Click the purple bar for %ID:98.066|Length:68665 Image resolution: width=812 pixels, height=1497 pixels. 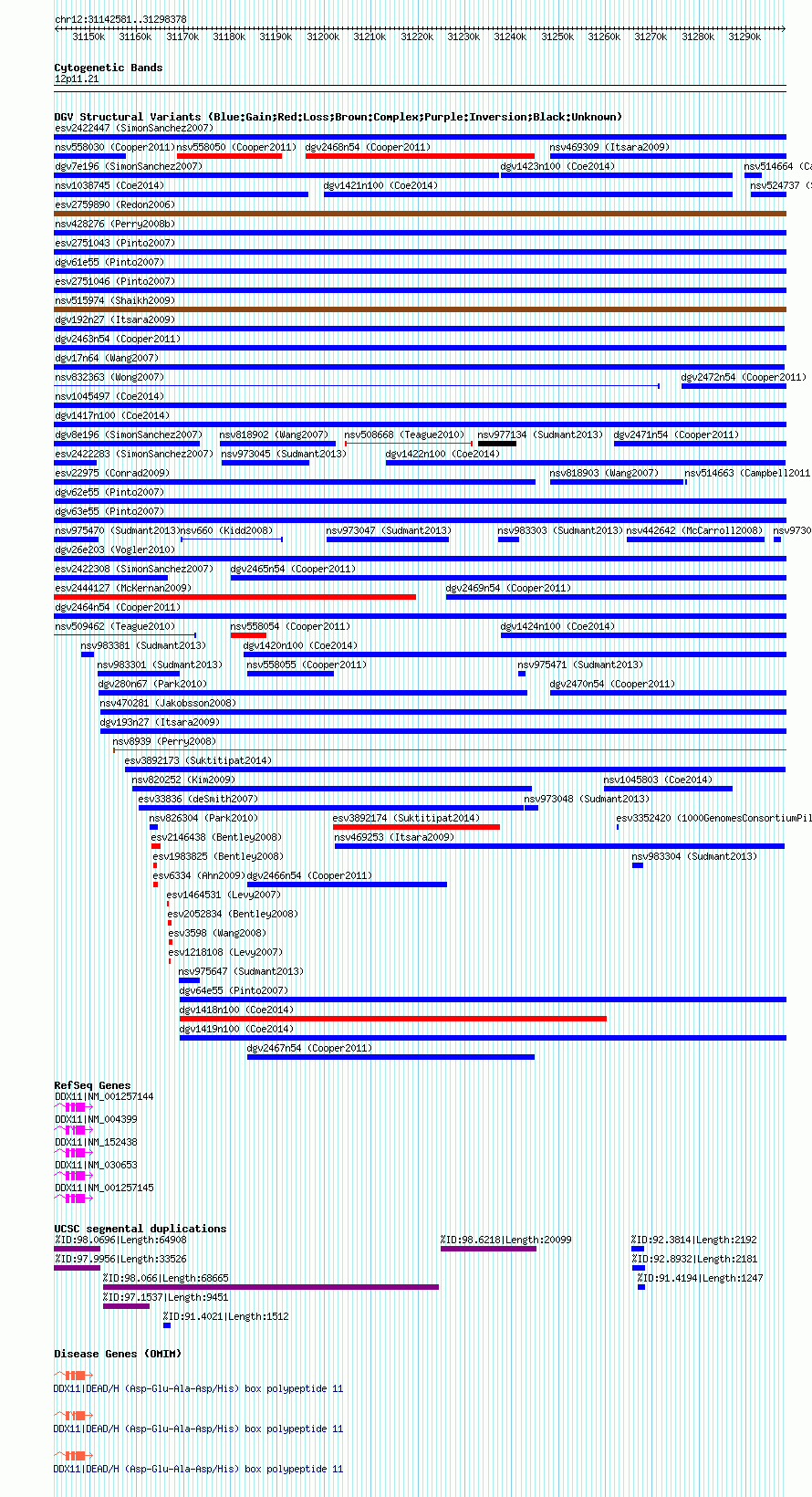[271, 1287]
